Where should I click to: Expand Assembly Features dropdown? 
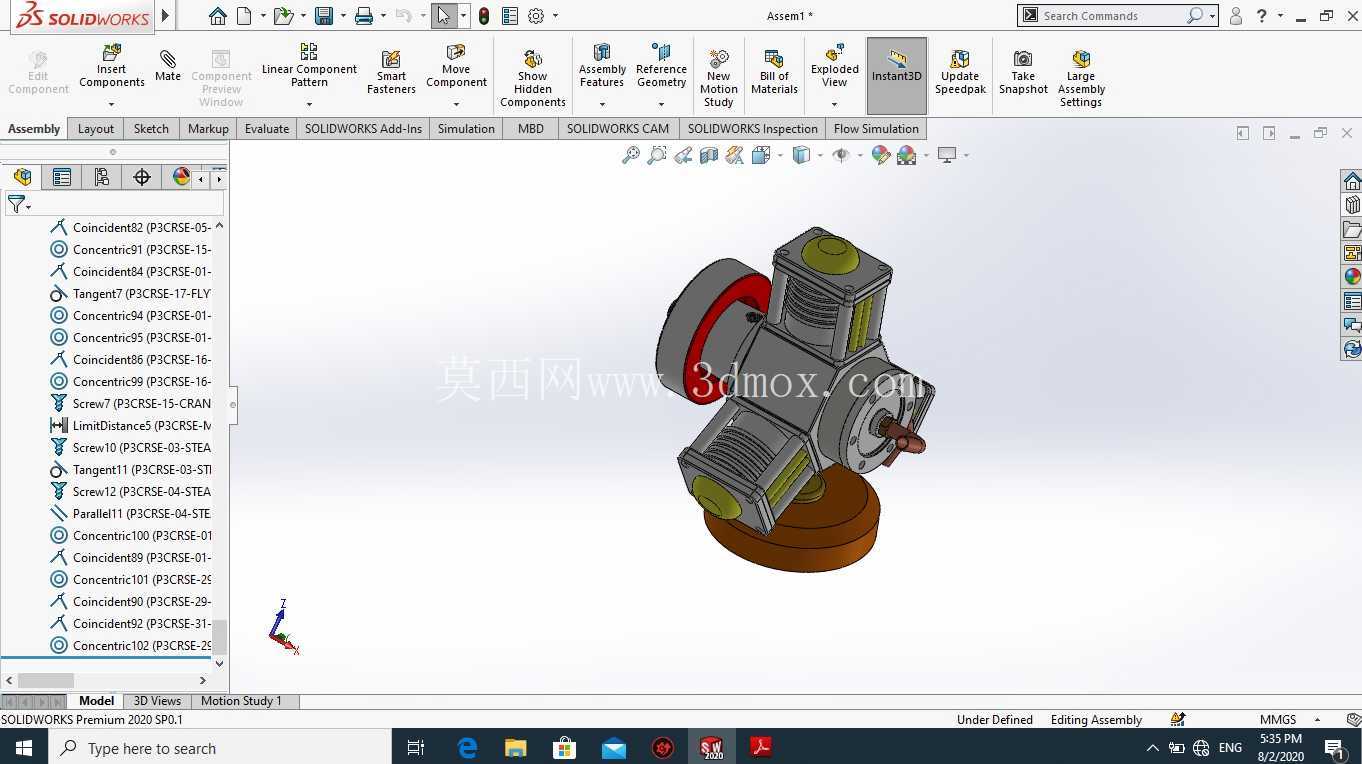pos(602,103)
